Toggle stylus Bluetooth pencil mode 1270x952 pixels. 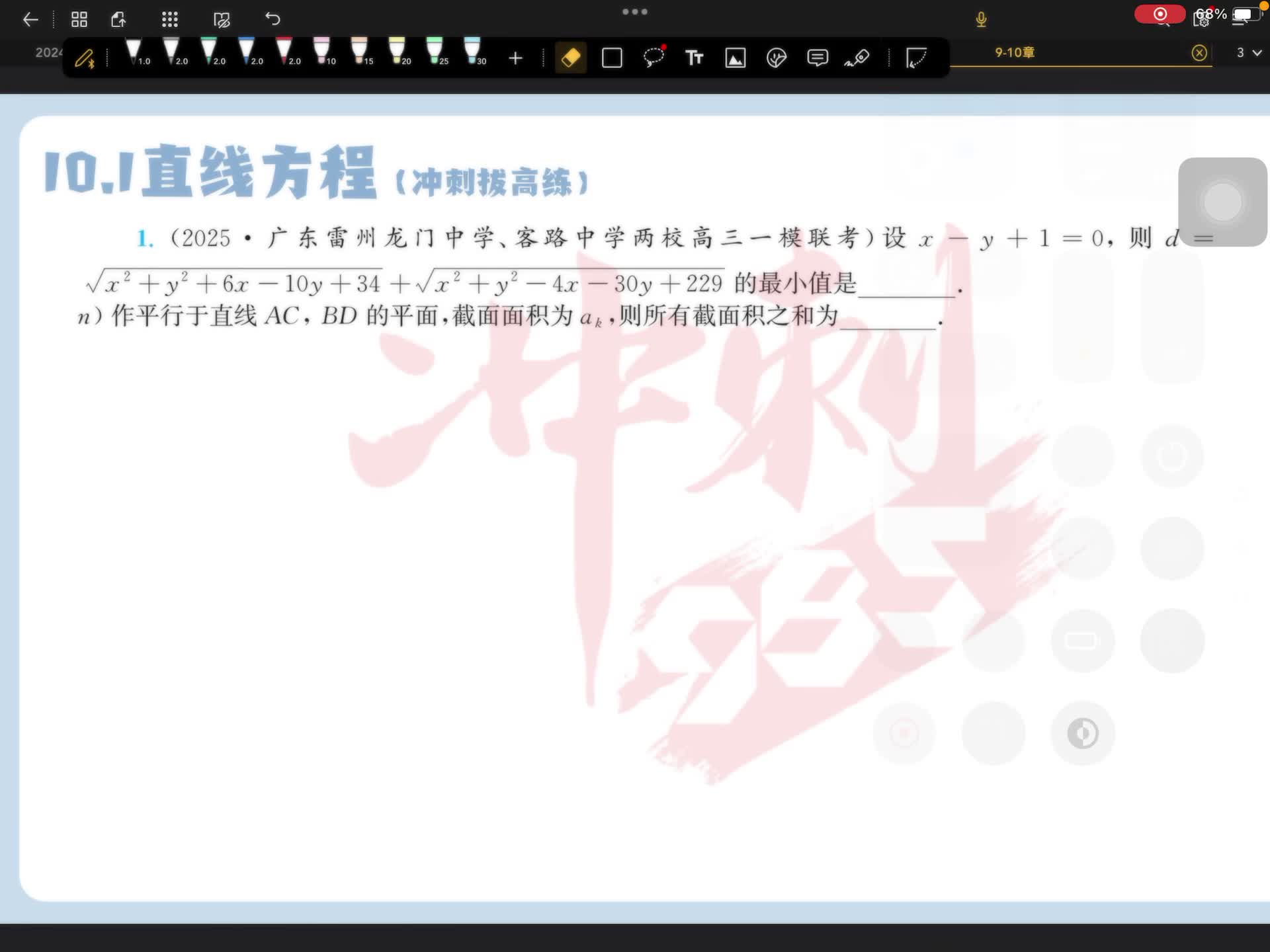click(85, 59)
